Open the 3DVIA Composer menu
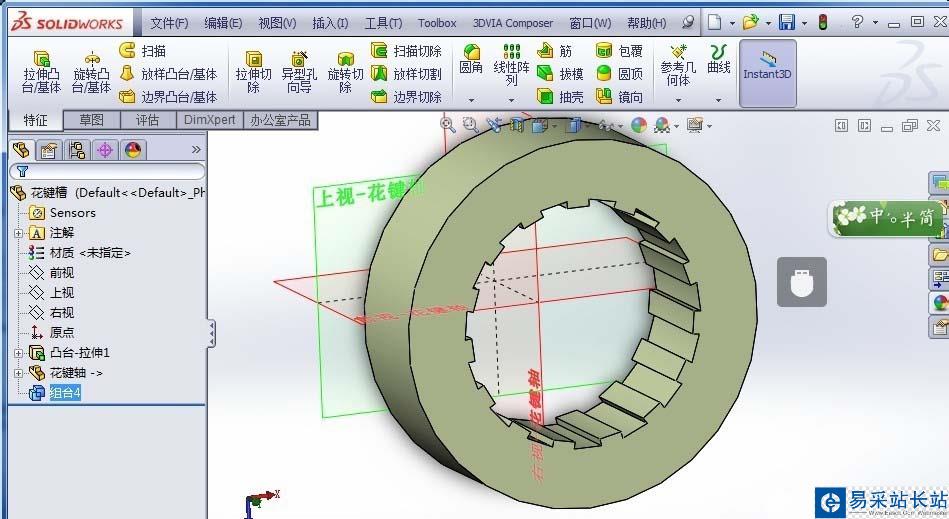 coord(513,23)
